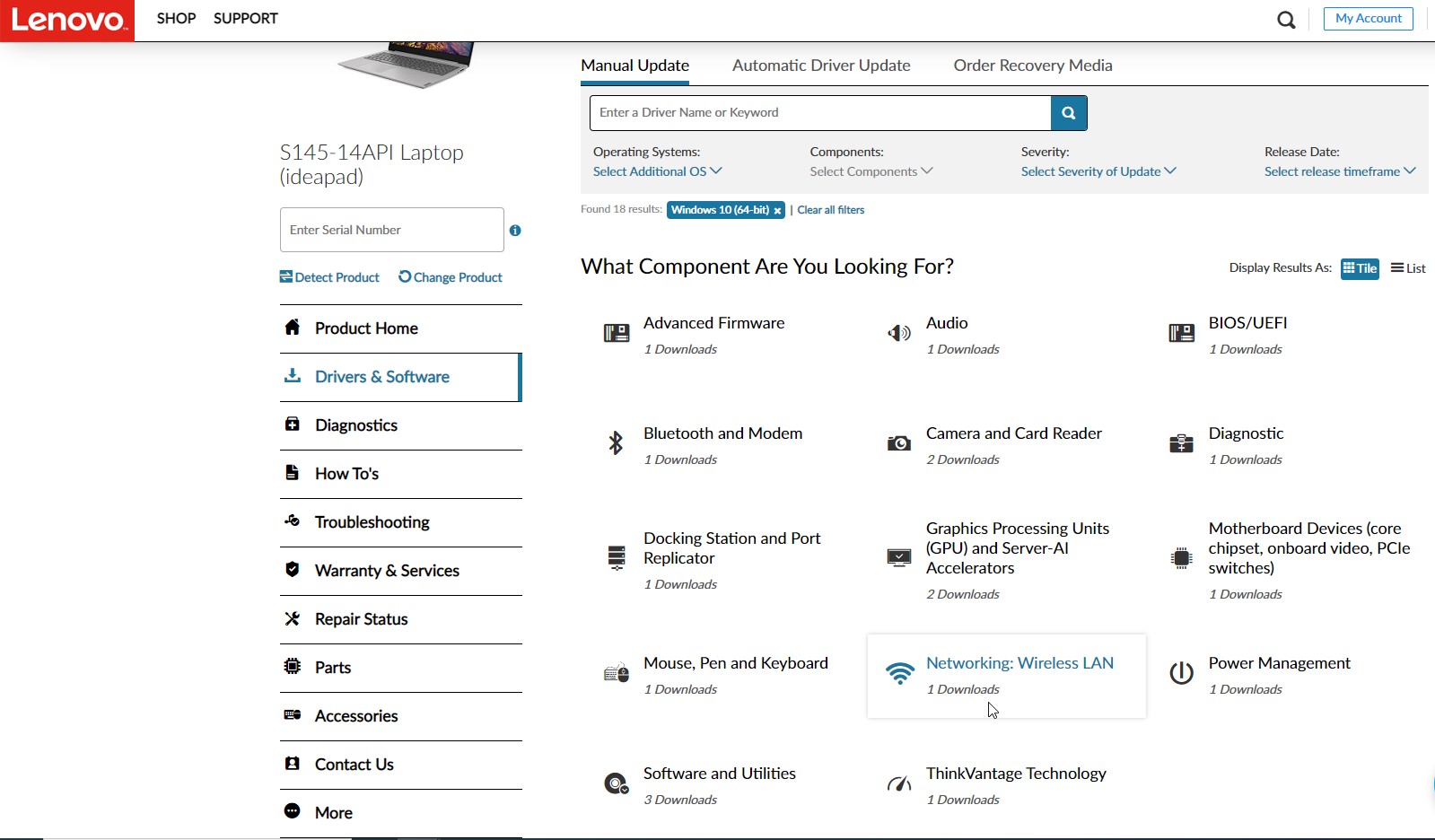Image resolution: width=1435 pixels, height=840 pixels.
Task: Click the Camera and Card Reader icon
Action: (898, 442)
